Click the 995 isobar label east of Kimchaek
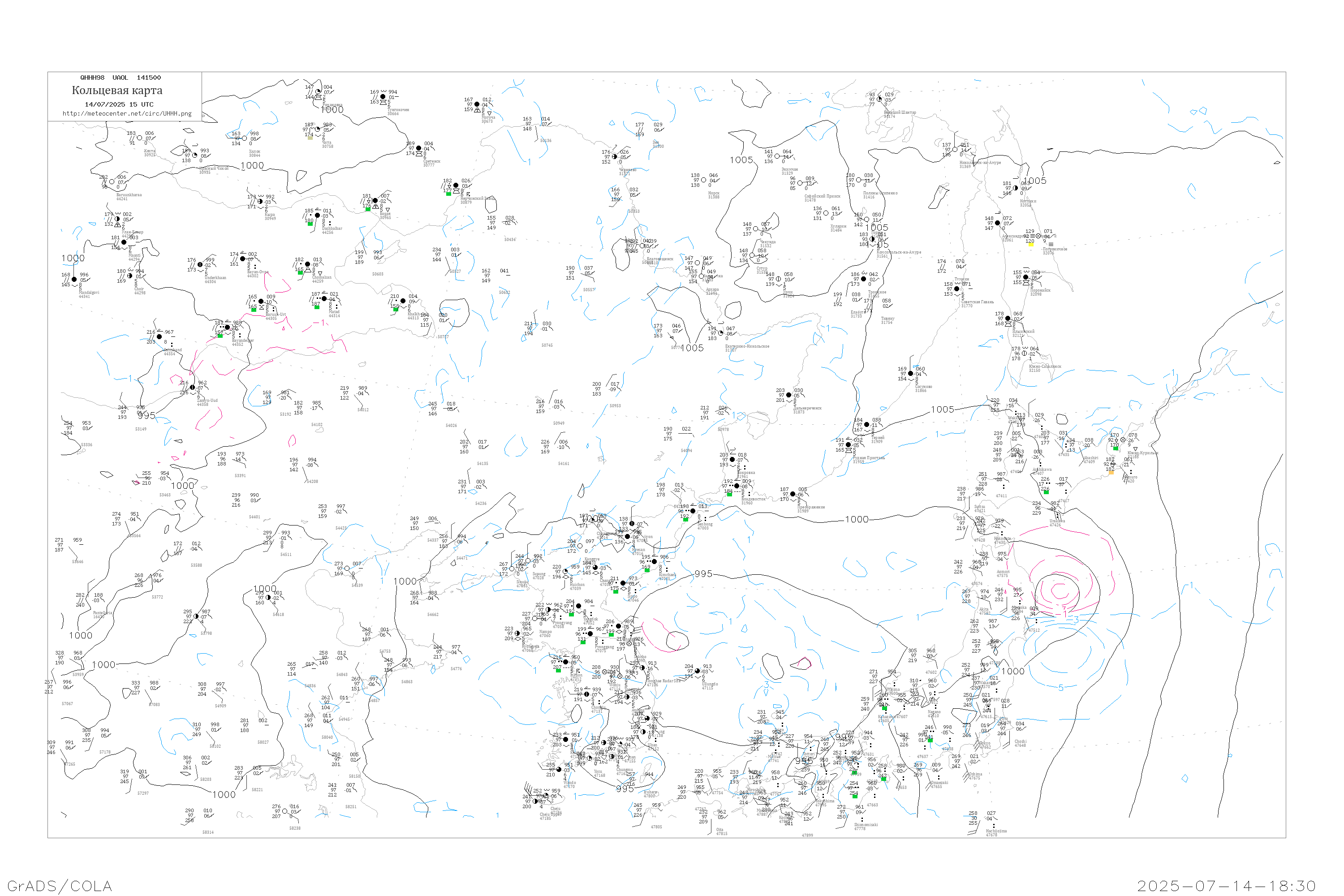Image resolution: width=1344 pixels, height=896 pixels. pyautogui.click(x=703, y=574)
